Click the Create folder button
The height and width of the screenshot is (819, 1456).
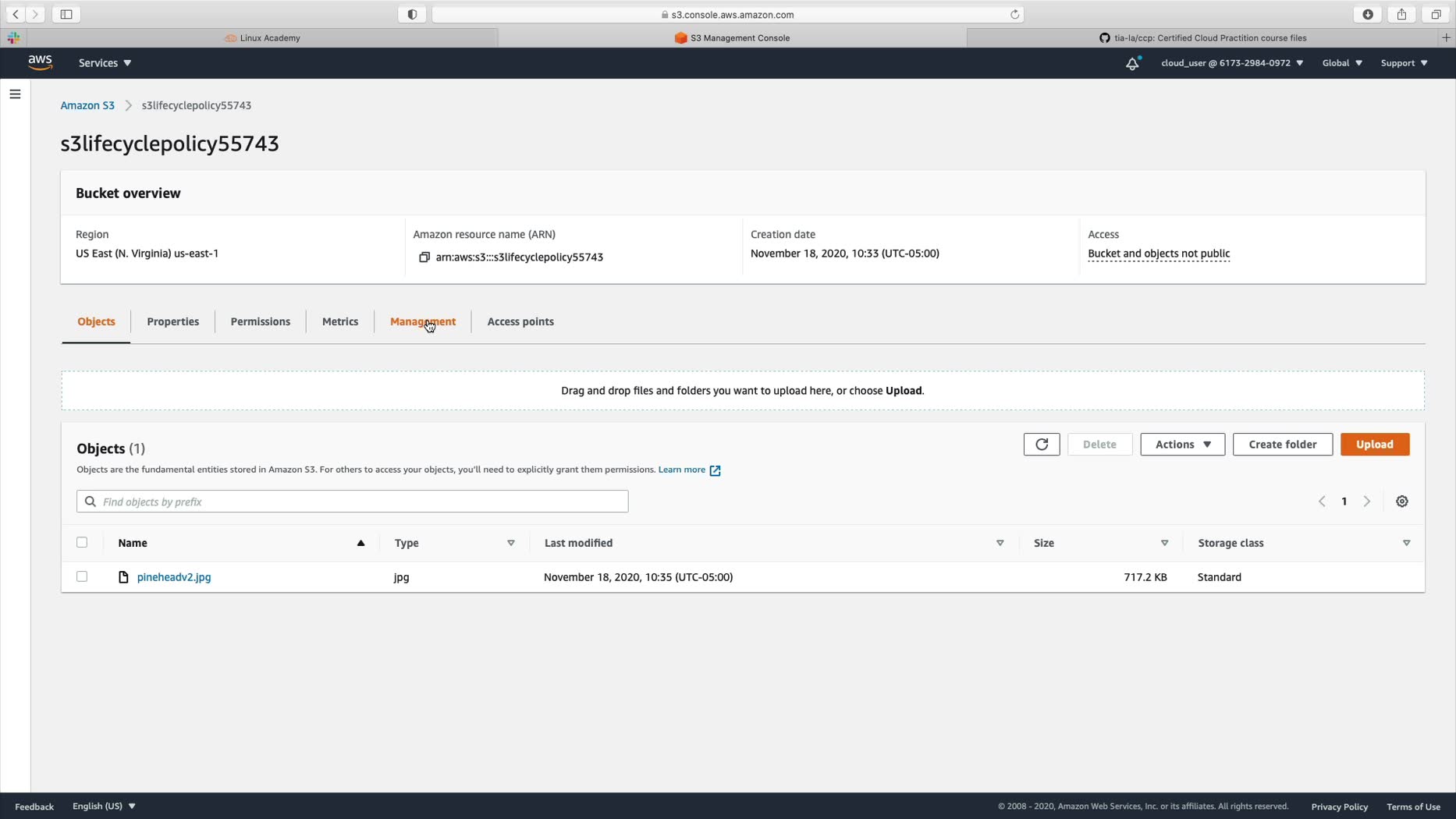click(1283, 445)
